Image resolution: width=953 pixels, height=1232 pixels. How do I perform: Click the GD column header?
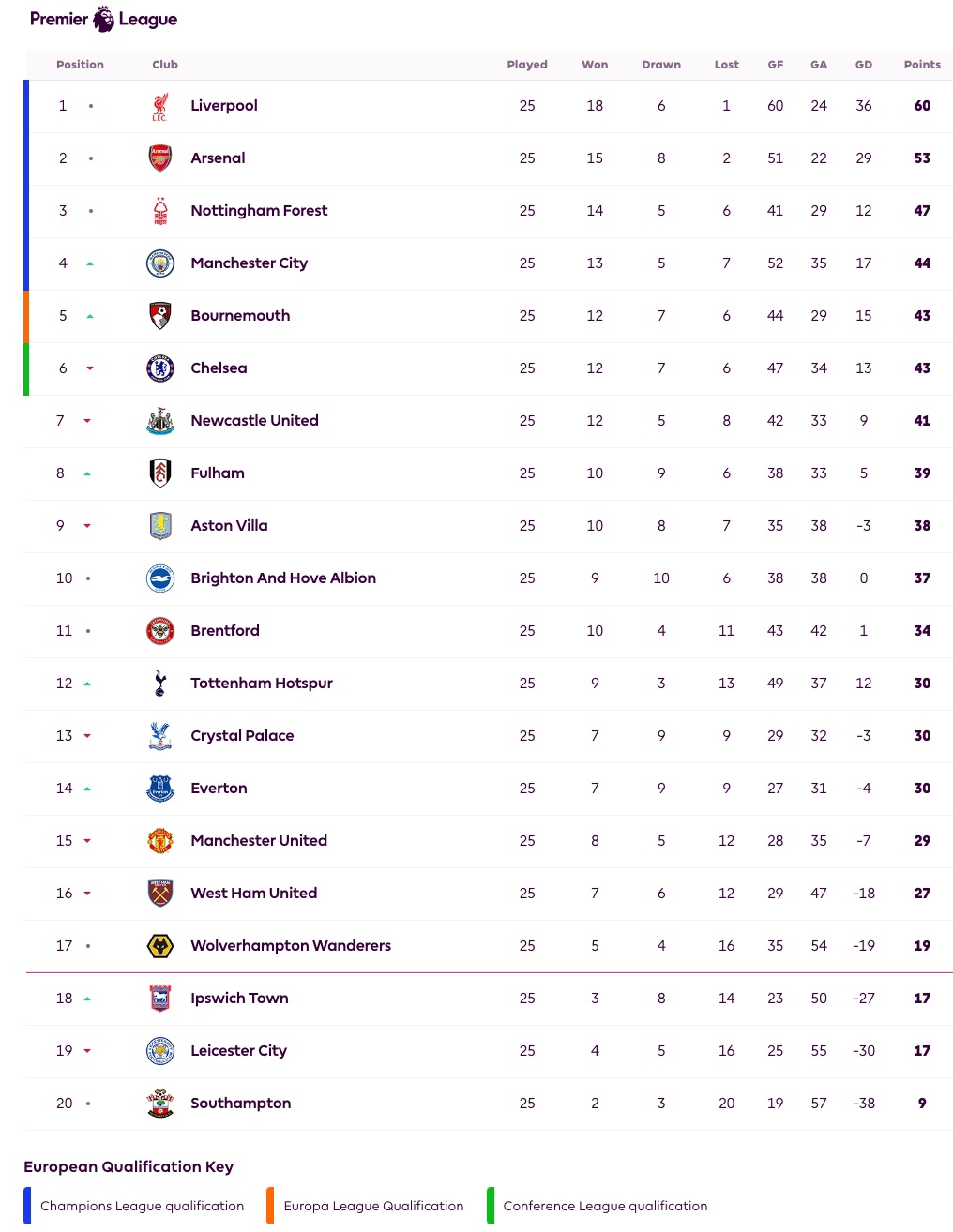[864, 65]
